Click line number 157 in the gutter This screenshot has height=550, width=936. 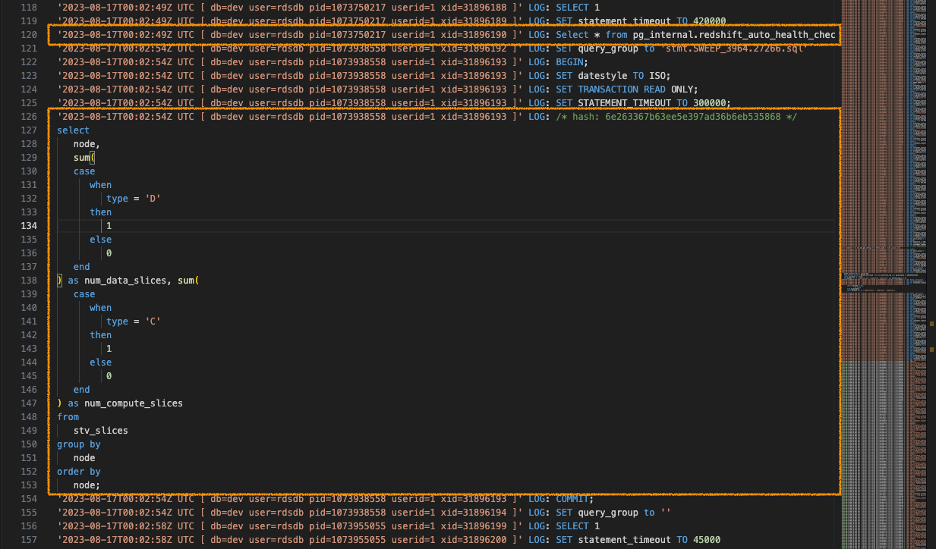click(29, 540)
